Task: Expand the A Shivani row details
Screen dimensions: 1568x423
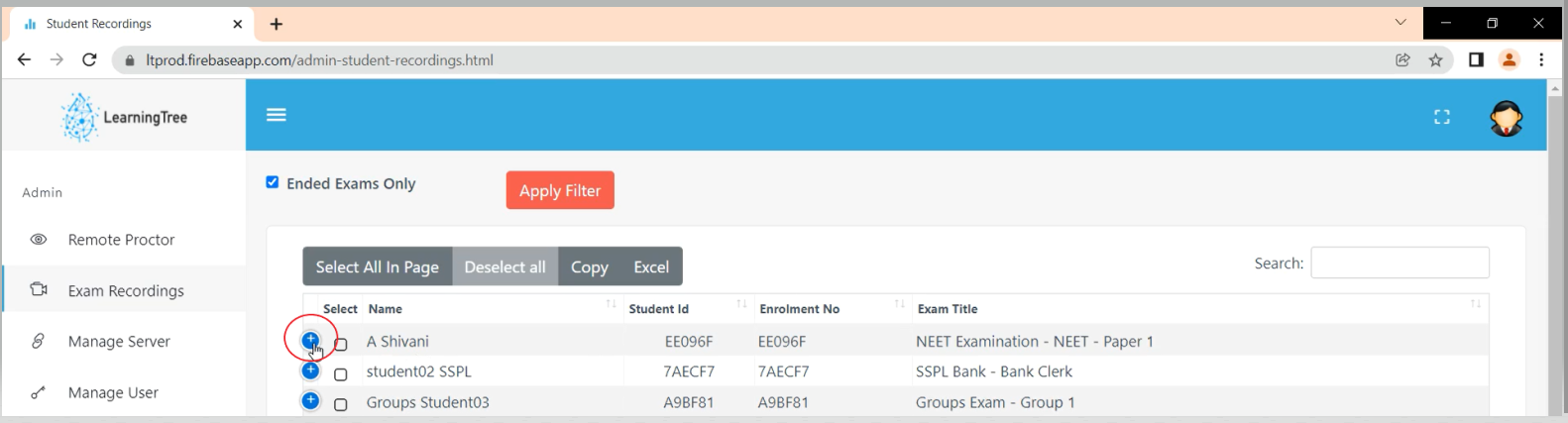Action: click(x=310, y=340)
